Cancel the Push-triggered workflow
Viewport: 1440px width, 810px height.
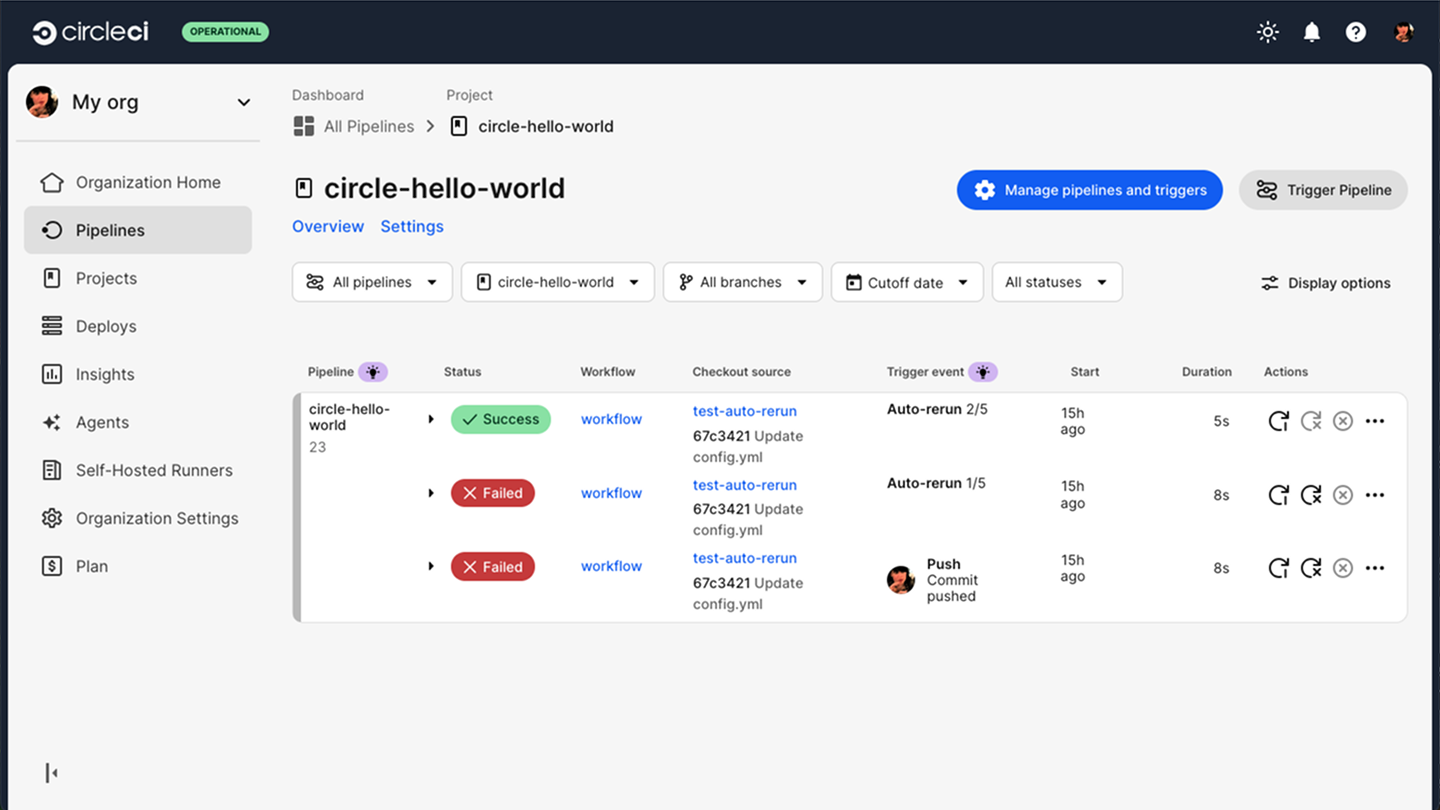point(1343,568)
